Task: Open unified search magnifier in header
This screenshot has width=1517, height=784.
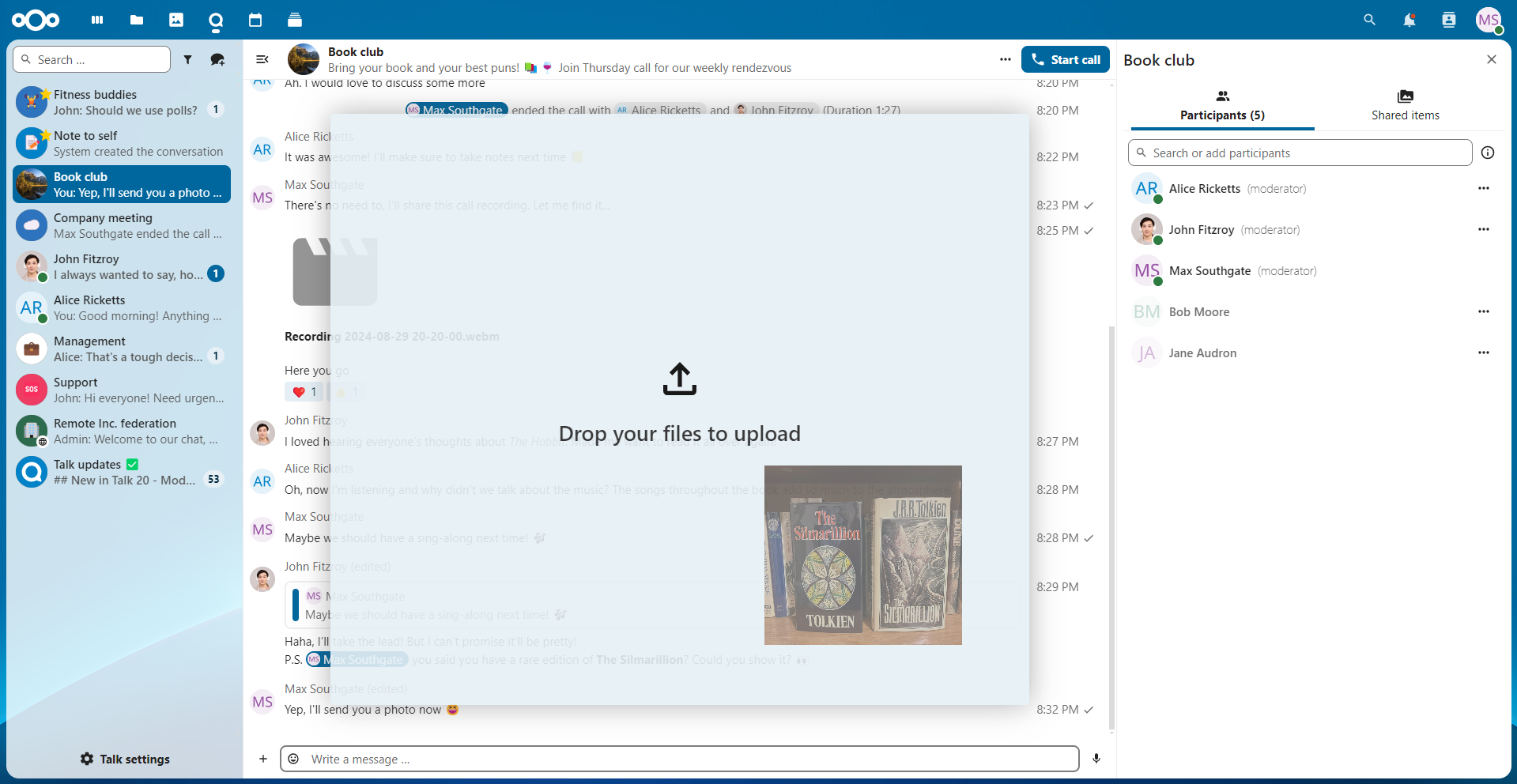Action: (x=1370, y=20)
